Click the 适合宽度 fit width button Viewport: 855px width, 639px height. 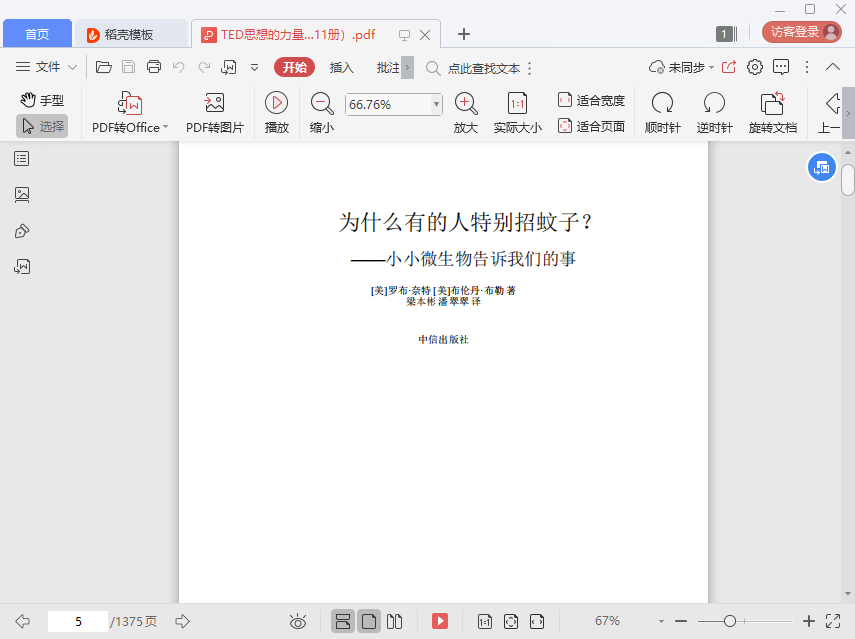pos(591,100)
